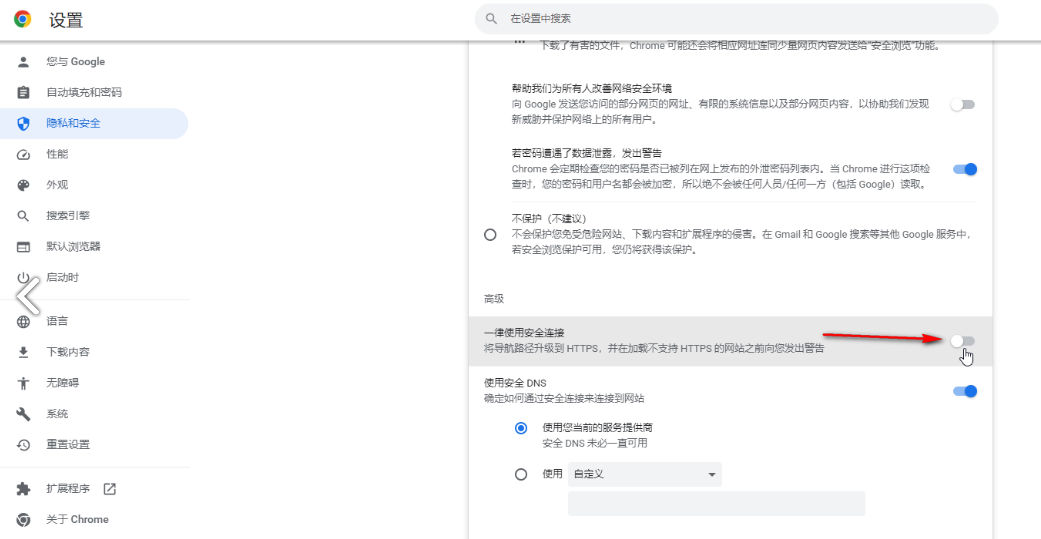Click the external link icon beside 扩展程序
The image size is (1041, 539).
coord(110,489)
